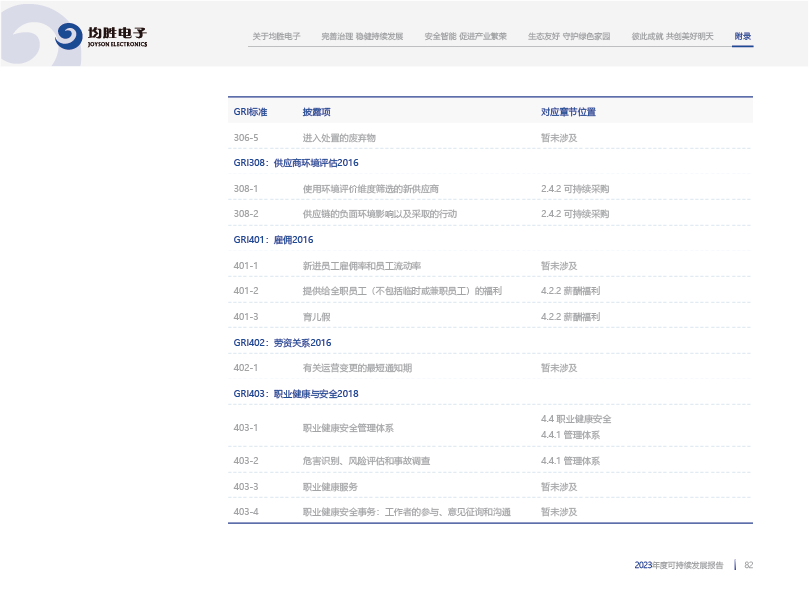The image size is (809, 596).
Task: Select the 生态友好 守护绿色家园 tab
Action: click(x=569, y=36)
